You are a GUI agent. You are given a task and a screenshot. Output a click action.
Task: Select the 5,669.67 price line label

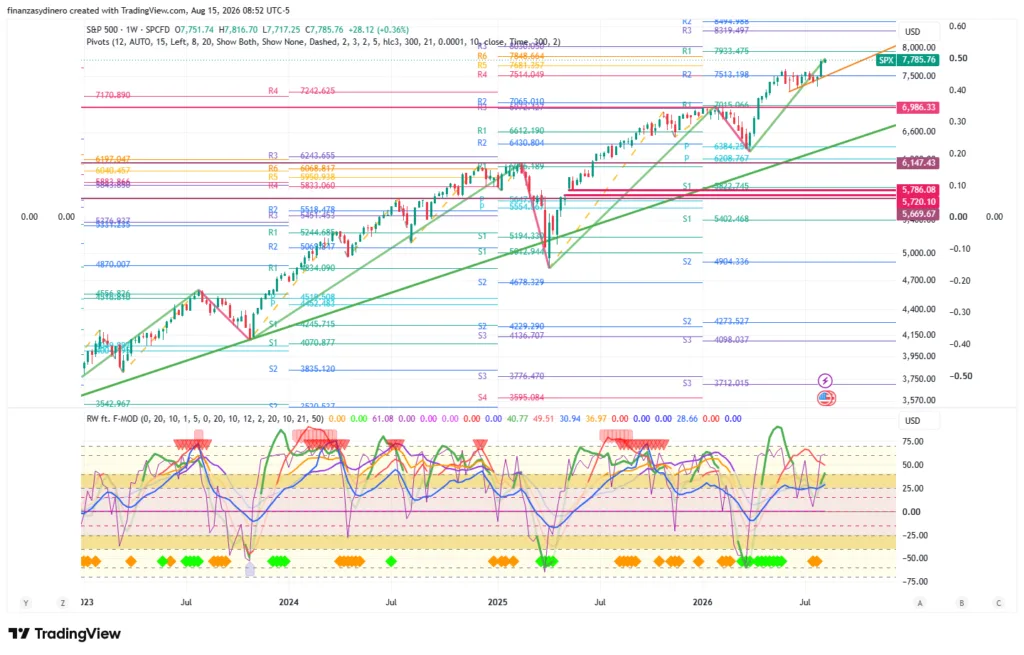pyautogui.click(x=919, y=214)
